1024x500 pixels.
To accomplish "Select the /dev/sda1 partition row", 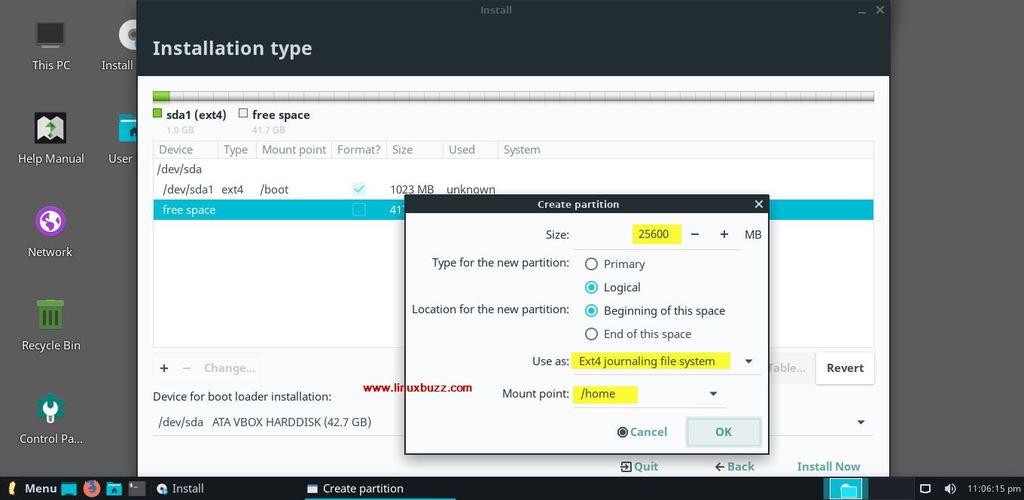I will click(279, 189).
